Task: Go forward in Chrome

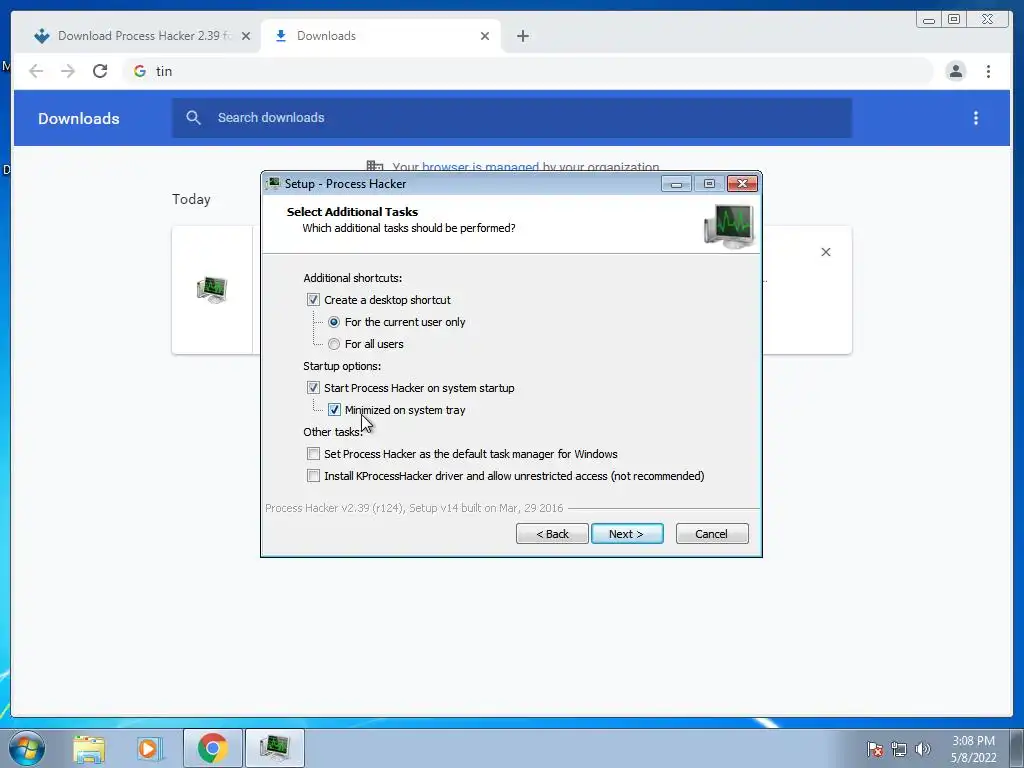Action: [68, 71]
